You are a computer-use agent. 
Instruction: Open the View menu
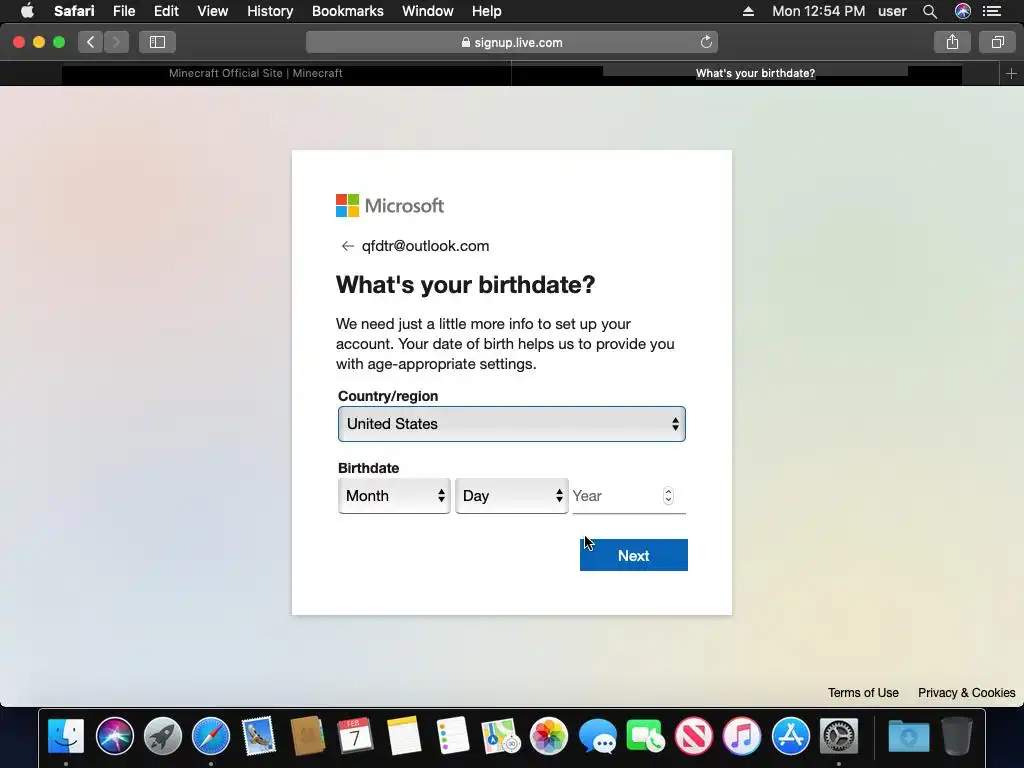tap(212, 11)
